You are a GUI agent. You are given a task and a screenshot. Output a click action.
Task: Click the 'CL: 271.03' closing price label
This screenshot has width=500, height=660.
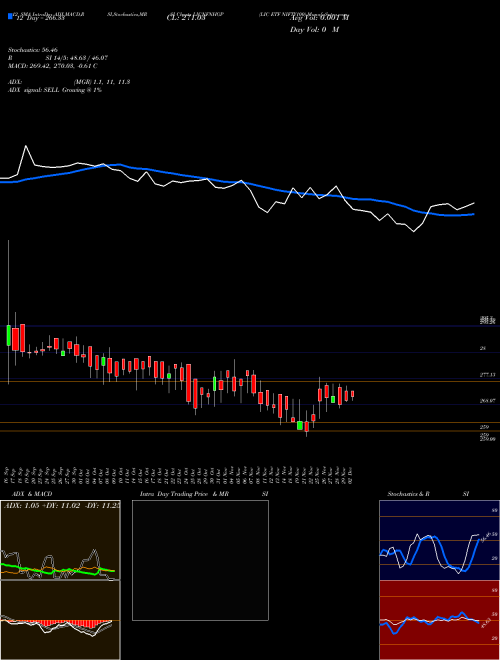click(186, 18)
